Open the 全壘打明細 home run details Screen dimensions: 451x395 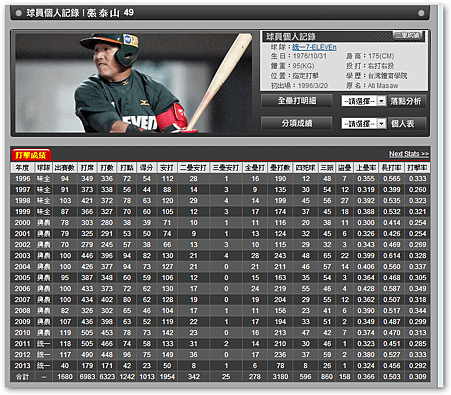[x=296, y=101]
